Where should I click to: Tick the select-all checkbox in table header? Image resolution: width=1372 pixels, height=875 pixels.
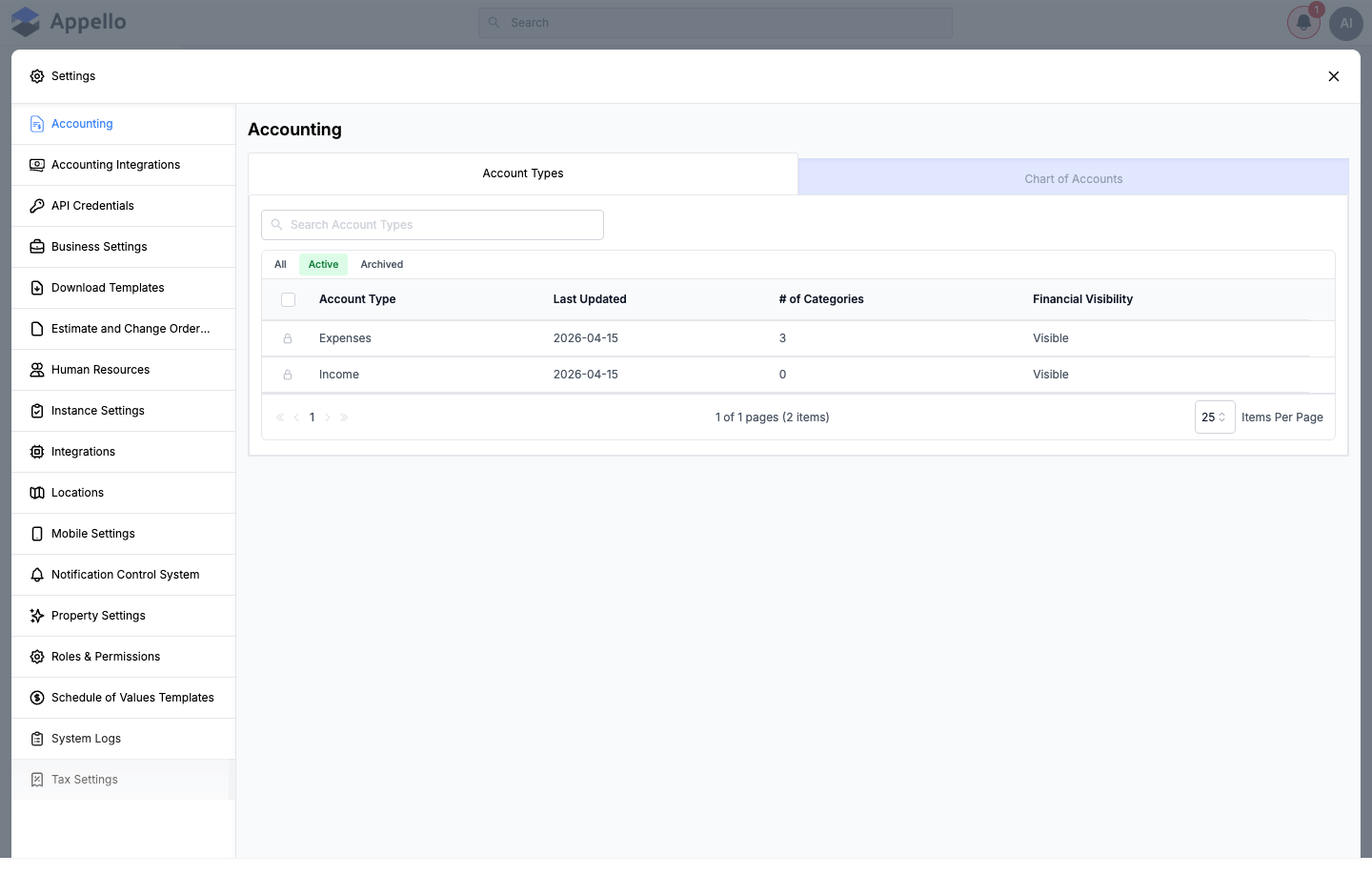pos(288,299)
